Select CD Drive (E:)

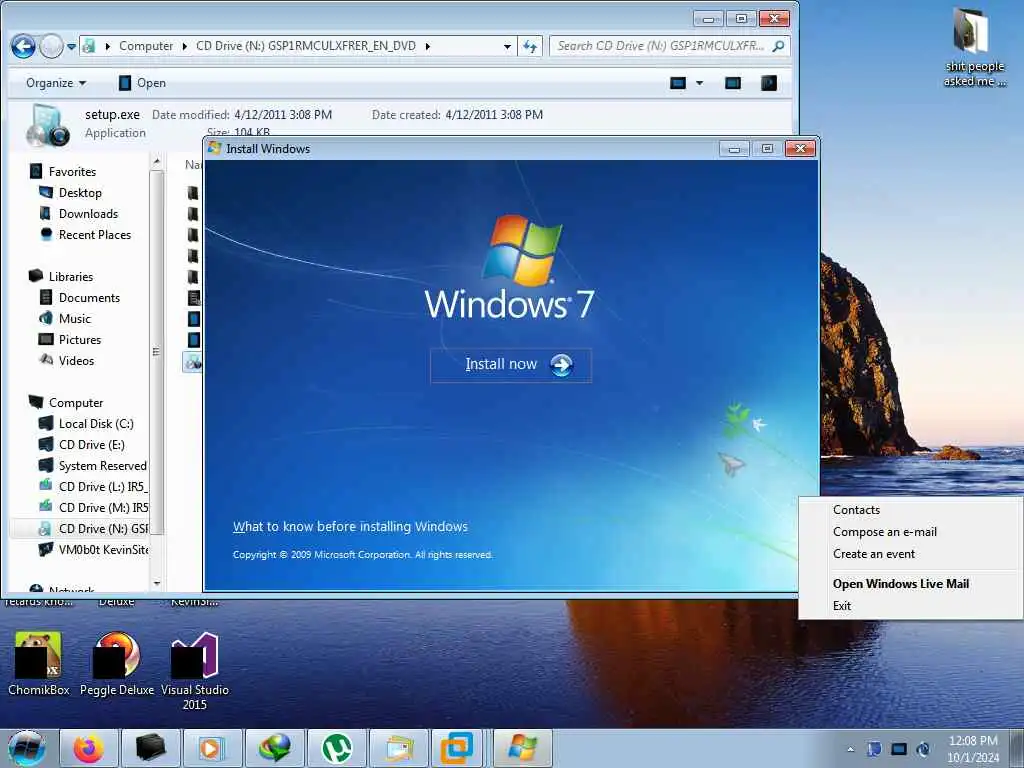point(91,445)
